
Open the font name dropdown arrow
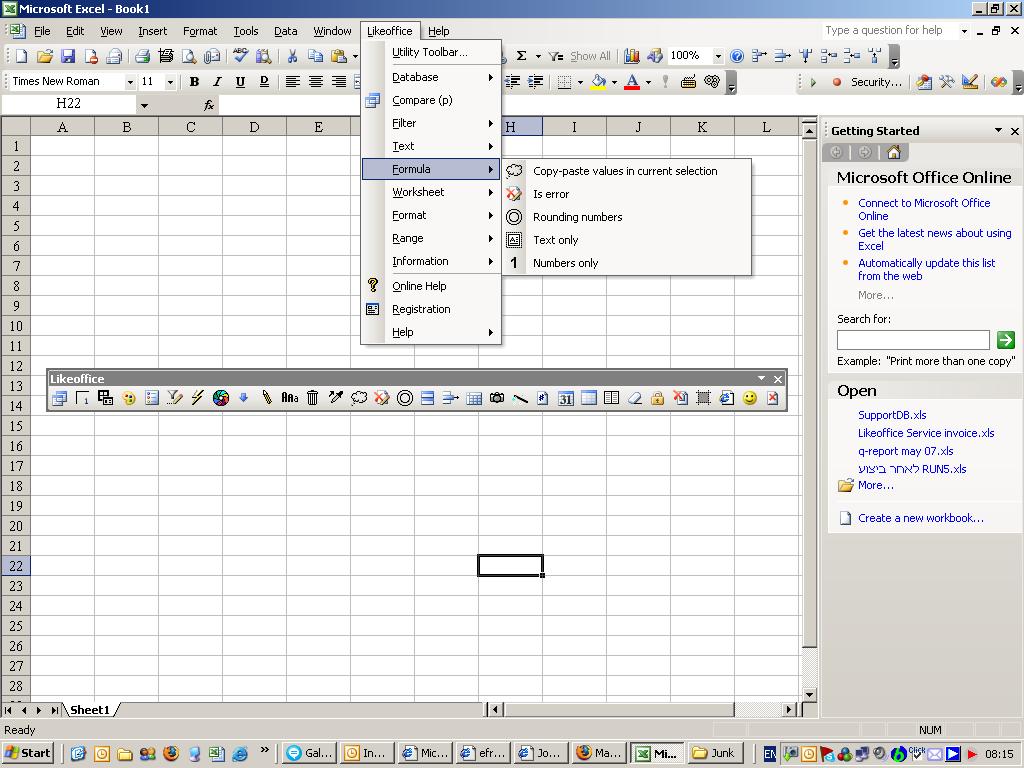[130, 82]
